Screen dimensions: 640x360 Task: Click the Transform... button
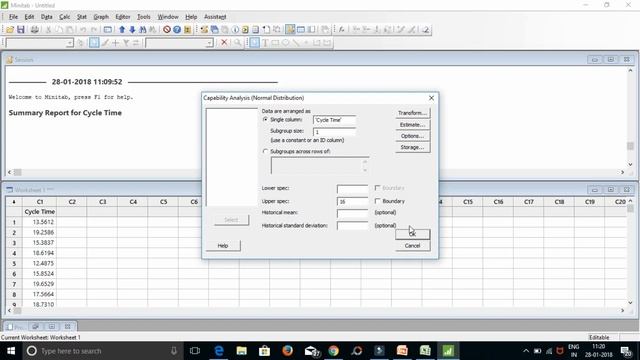coord(412,113)
